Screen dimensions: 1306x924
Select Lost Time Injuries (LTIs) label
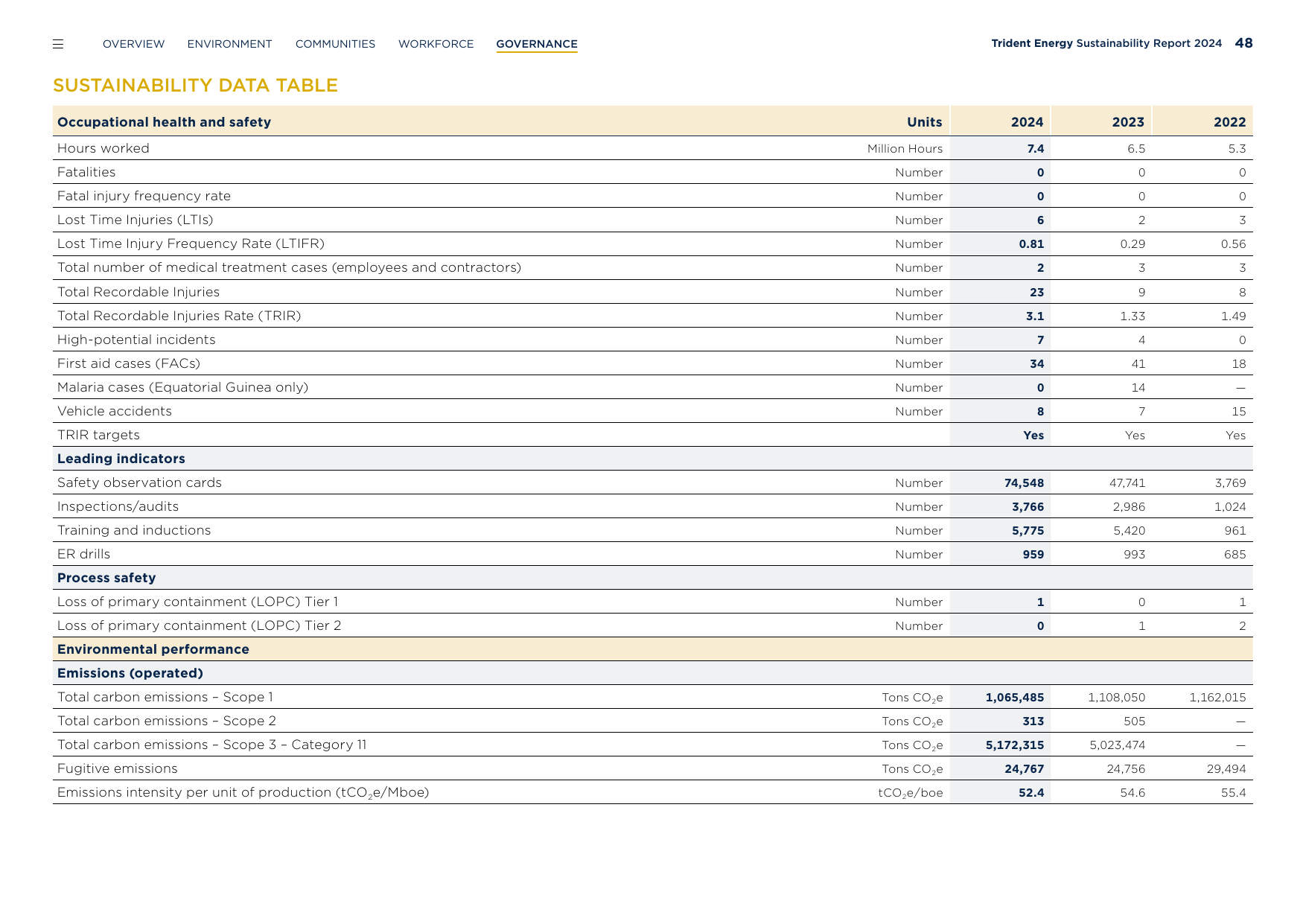(136, 220)
